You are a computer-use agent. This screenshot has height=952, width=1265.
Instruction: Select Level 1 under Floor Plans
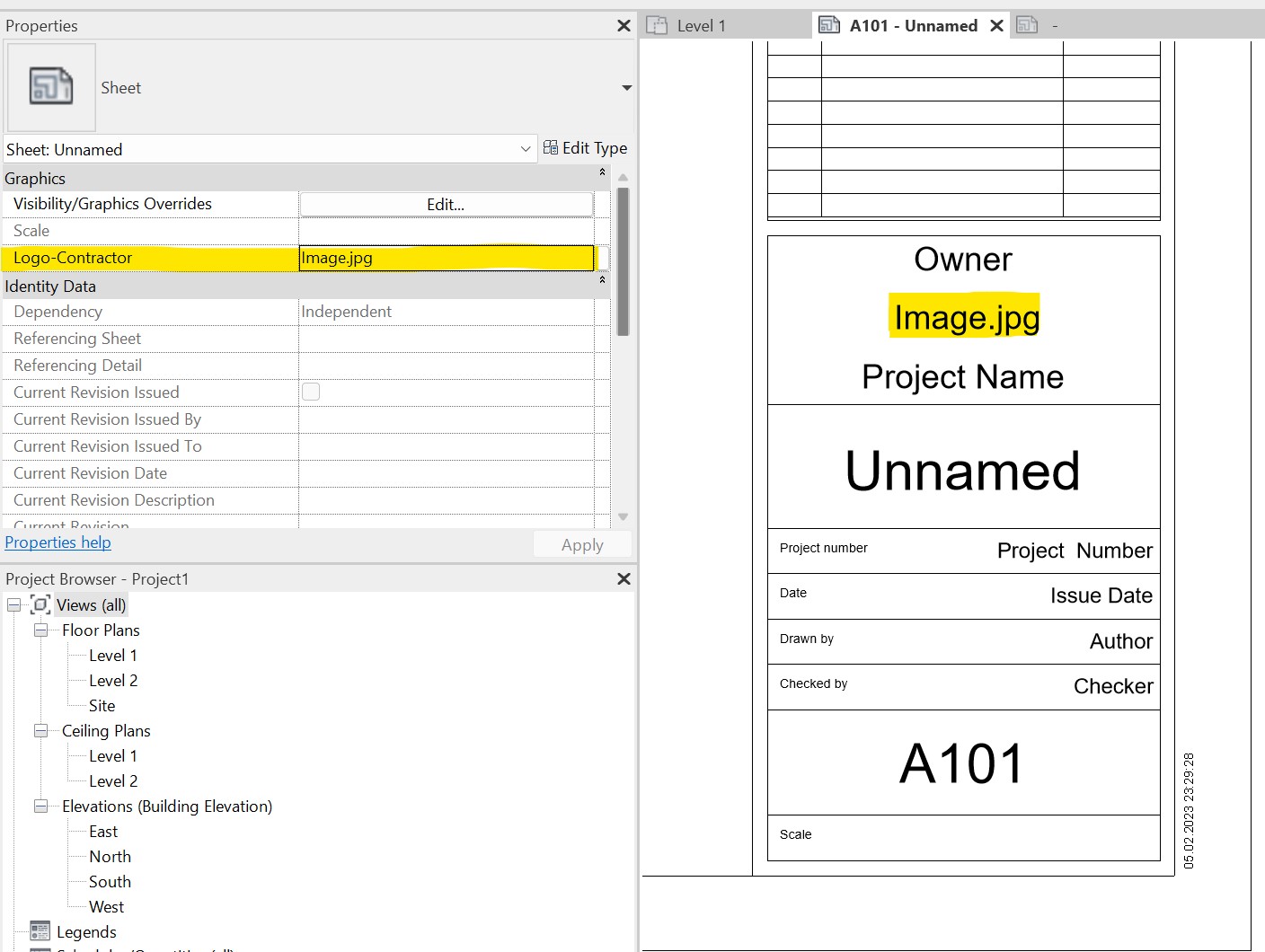tap(113, 656)
